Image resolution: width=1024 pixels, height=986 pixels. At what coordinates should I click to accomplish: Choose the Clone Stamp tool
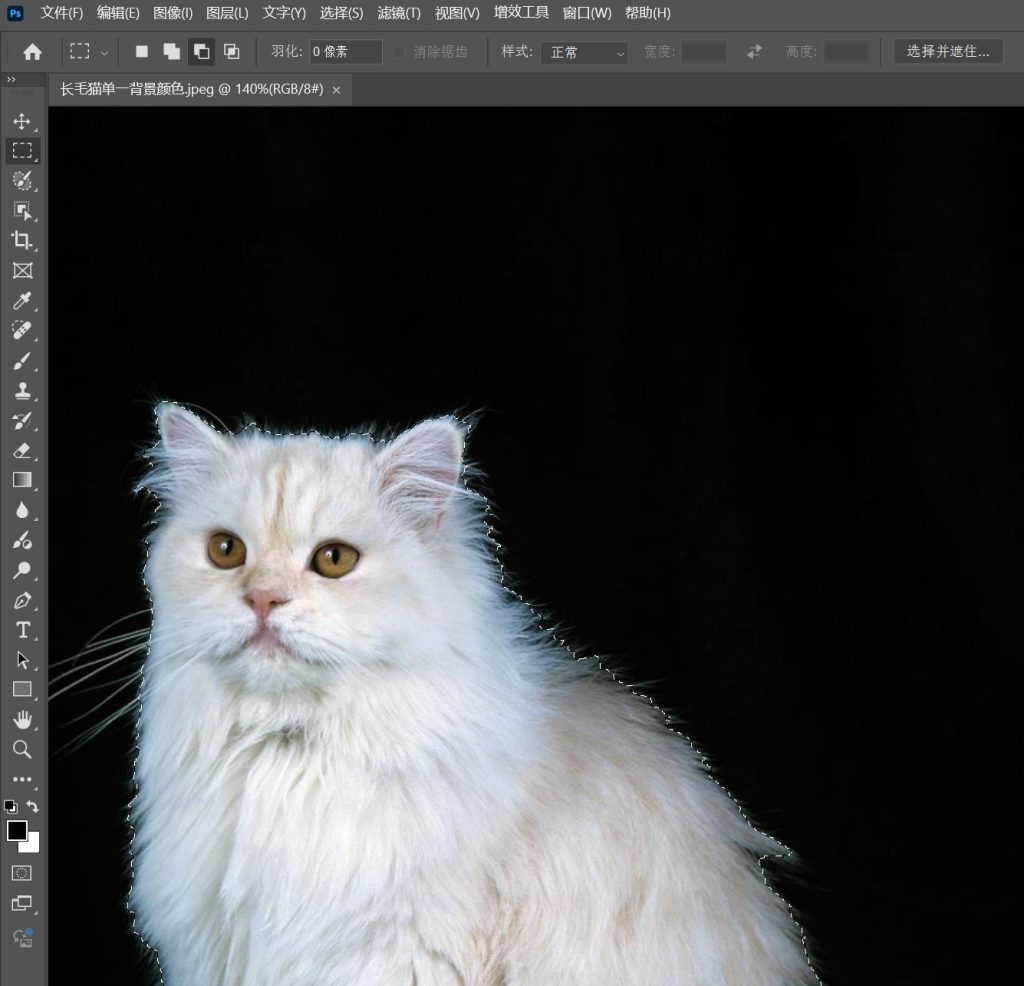(21, 390)
